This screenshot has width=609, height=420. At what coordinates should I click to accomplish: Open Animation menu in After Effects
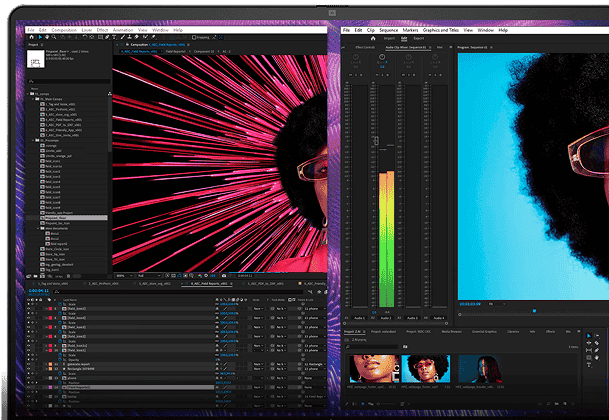click(123, 30)
